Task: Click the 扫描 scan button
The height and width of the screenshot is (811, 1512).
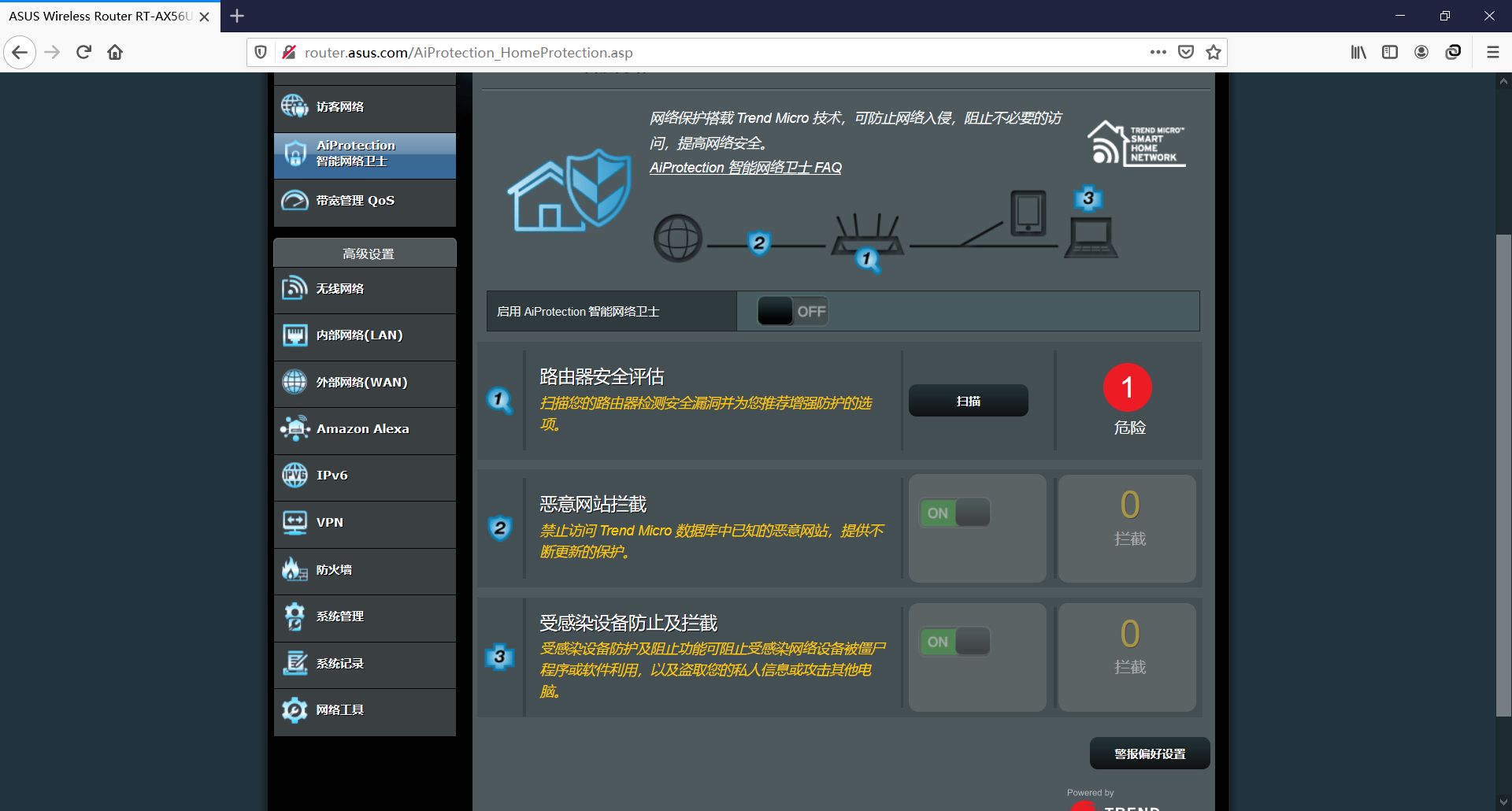Action: pos(968,401)
